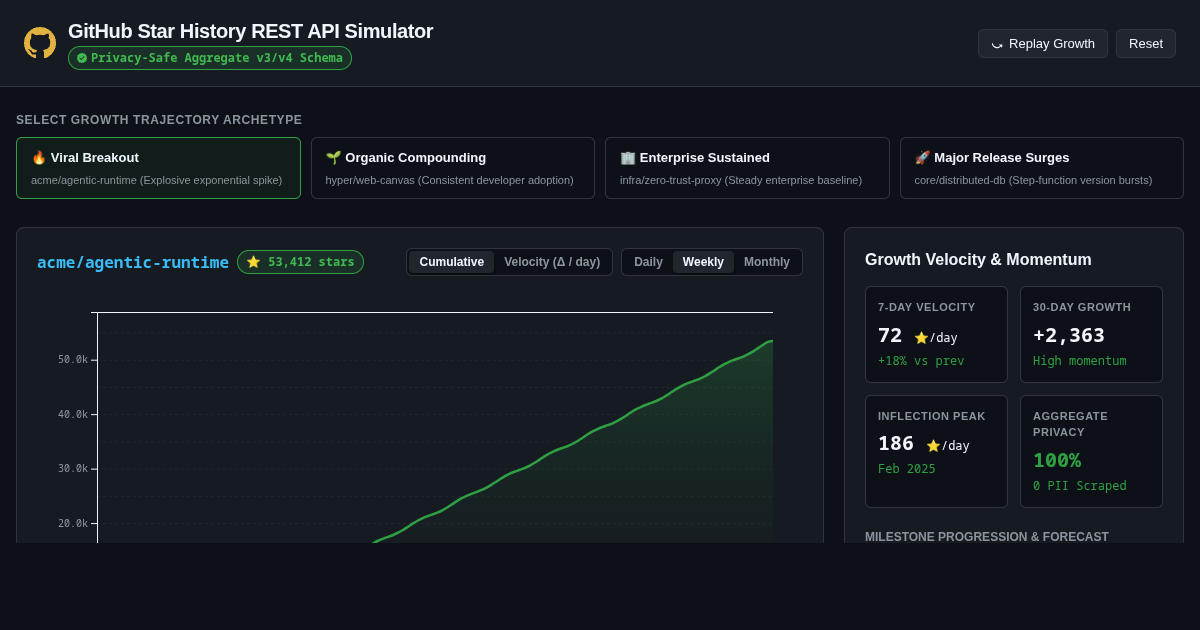Image resolution: width=1200 pixels, height=630 pixels.
Task: Click the fire icon on Viral Breakout
Action: [x=39, y=157]
